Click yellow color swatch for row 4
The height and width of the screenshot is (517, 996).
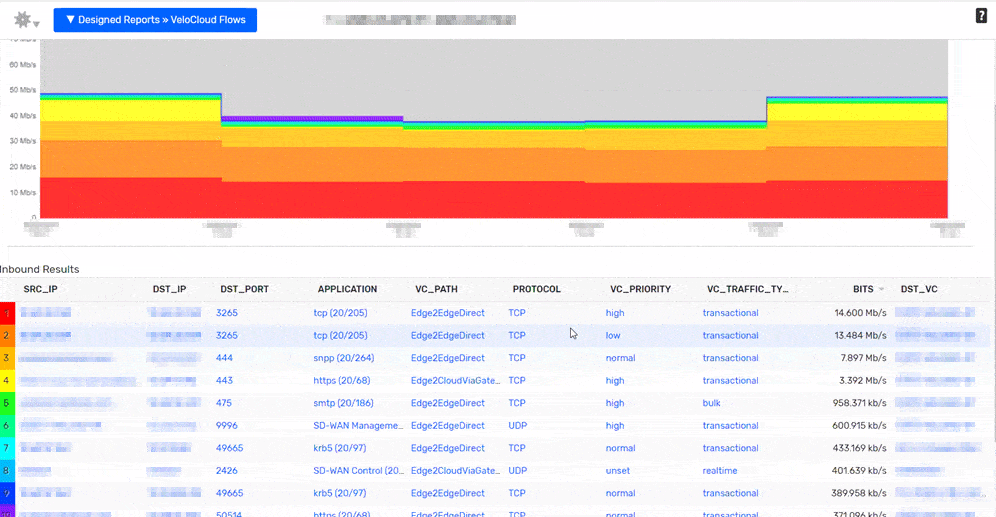tap(7, 380)
